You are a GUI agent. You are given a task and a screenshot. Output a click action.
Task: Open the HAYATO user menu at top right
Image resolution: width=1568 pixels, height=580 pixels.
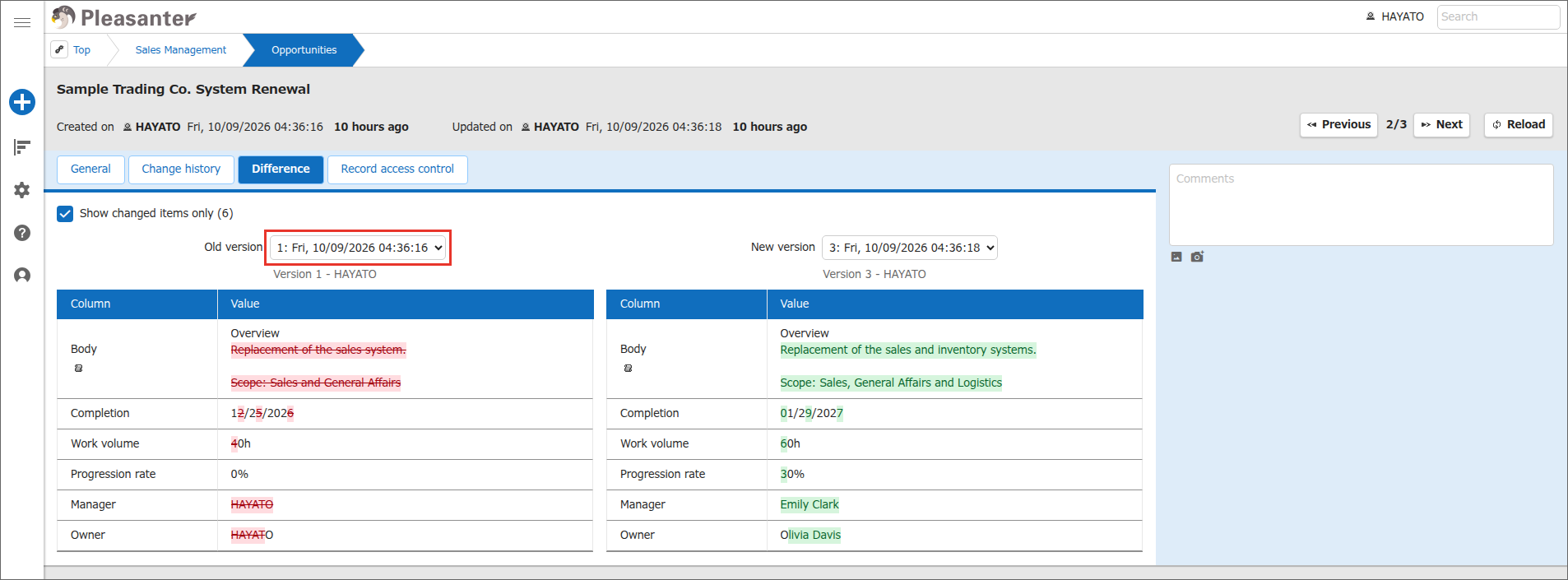1394,16
